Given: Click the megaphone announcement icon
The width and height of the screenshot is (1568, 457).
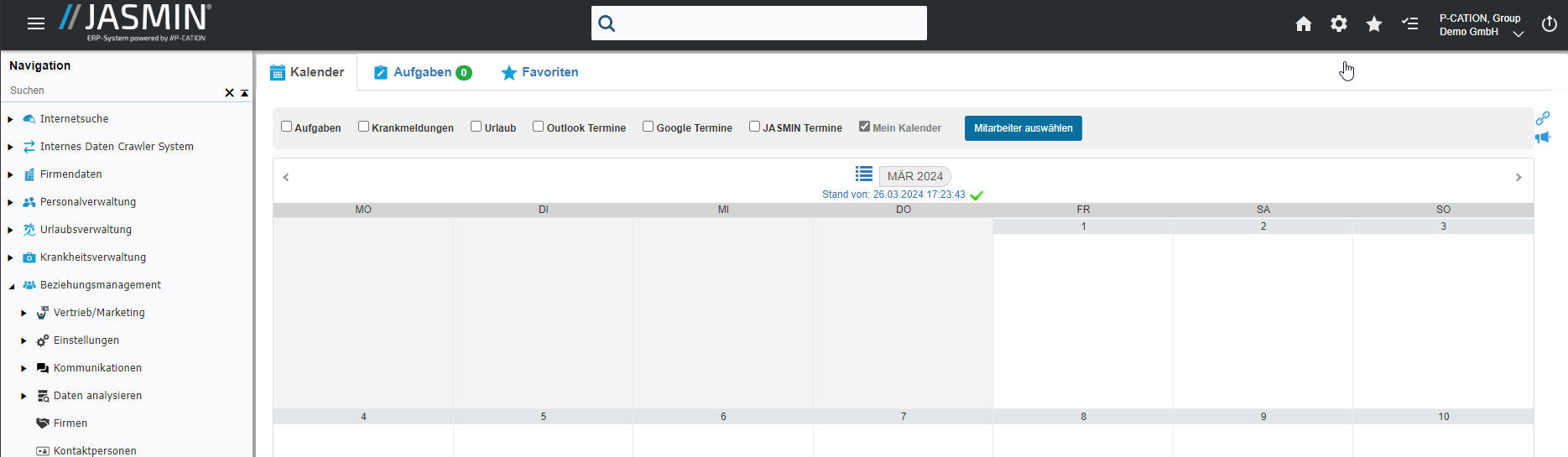Looking at the screenshot, I should click(x=1542, y=138).
